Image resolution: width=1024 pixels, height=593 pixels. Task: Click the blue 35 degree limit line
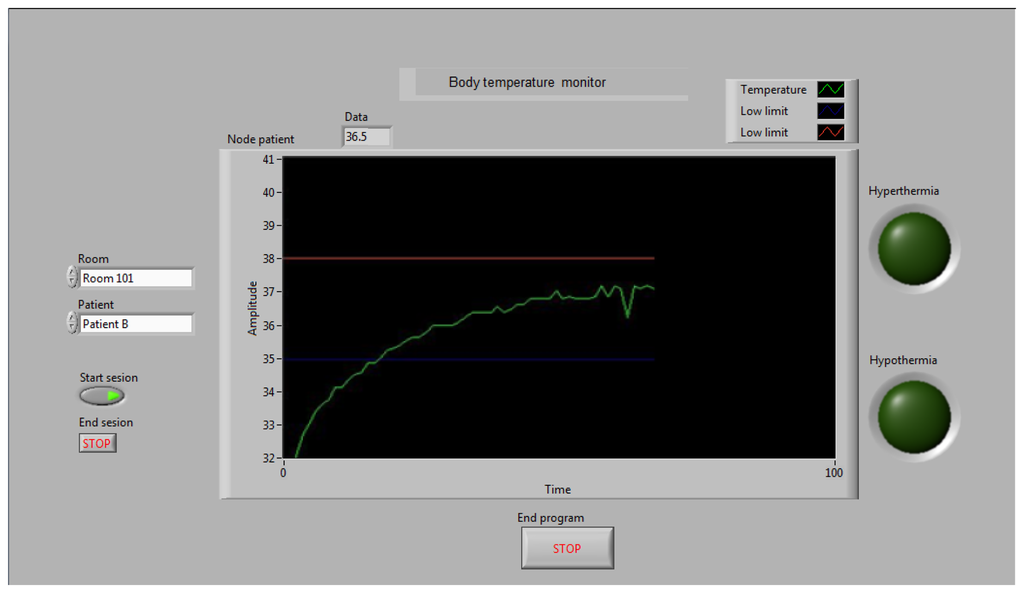pyautogui.click(x=470, y=359)
